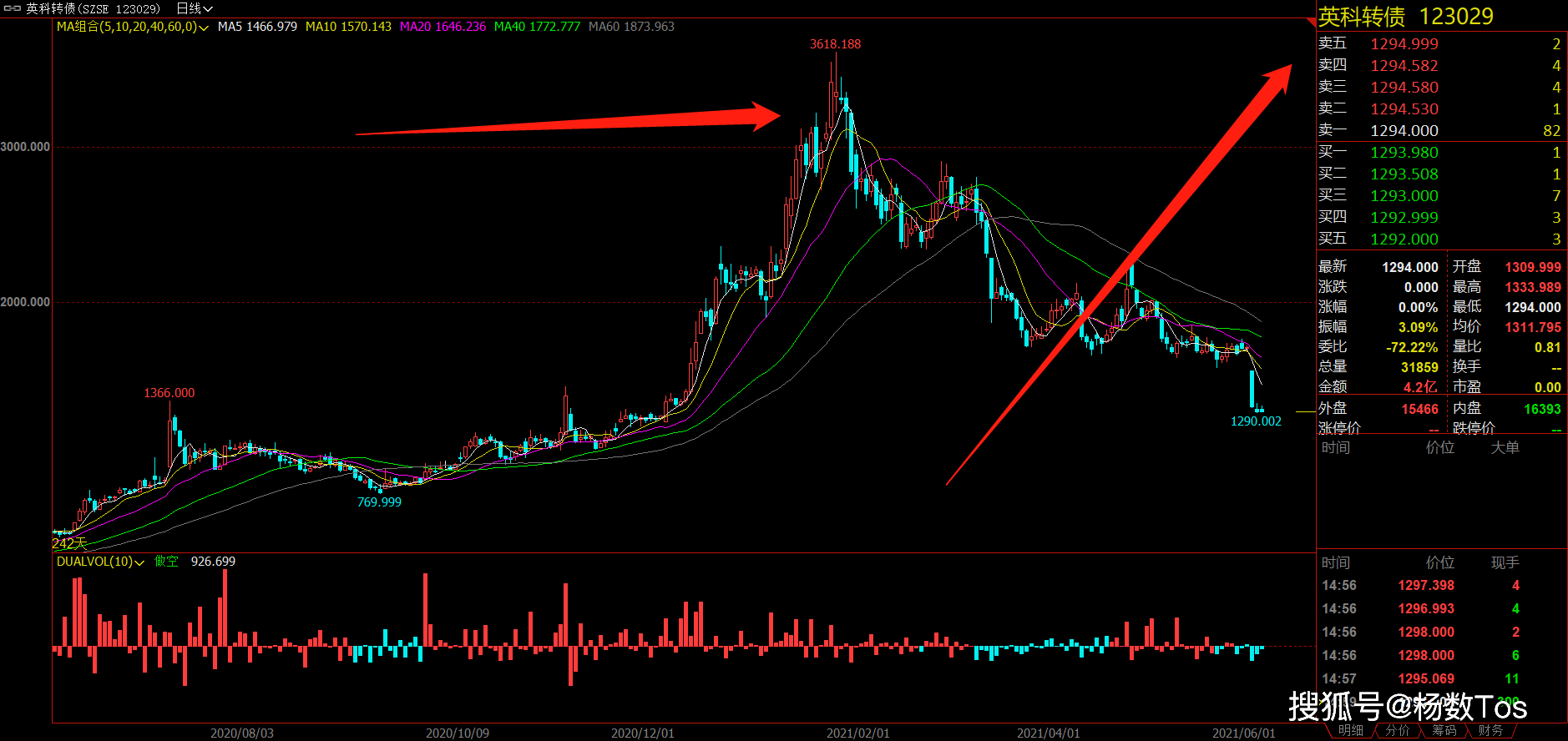Open the 筹码 tab

[1444, 730]
